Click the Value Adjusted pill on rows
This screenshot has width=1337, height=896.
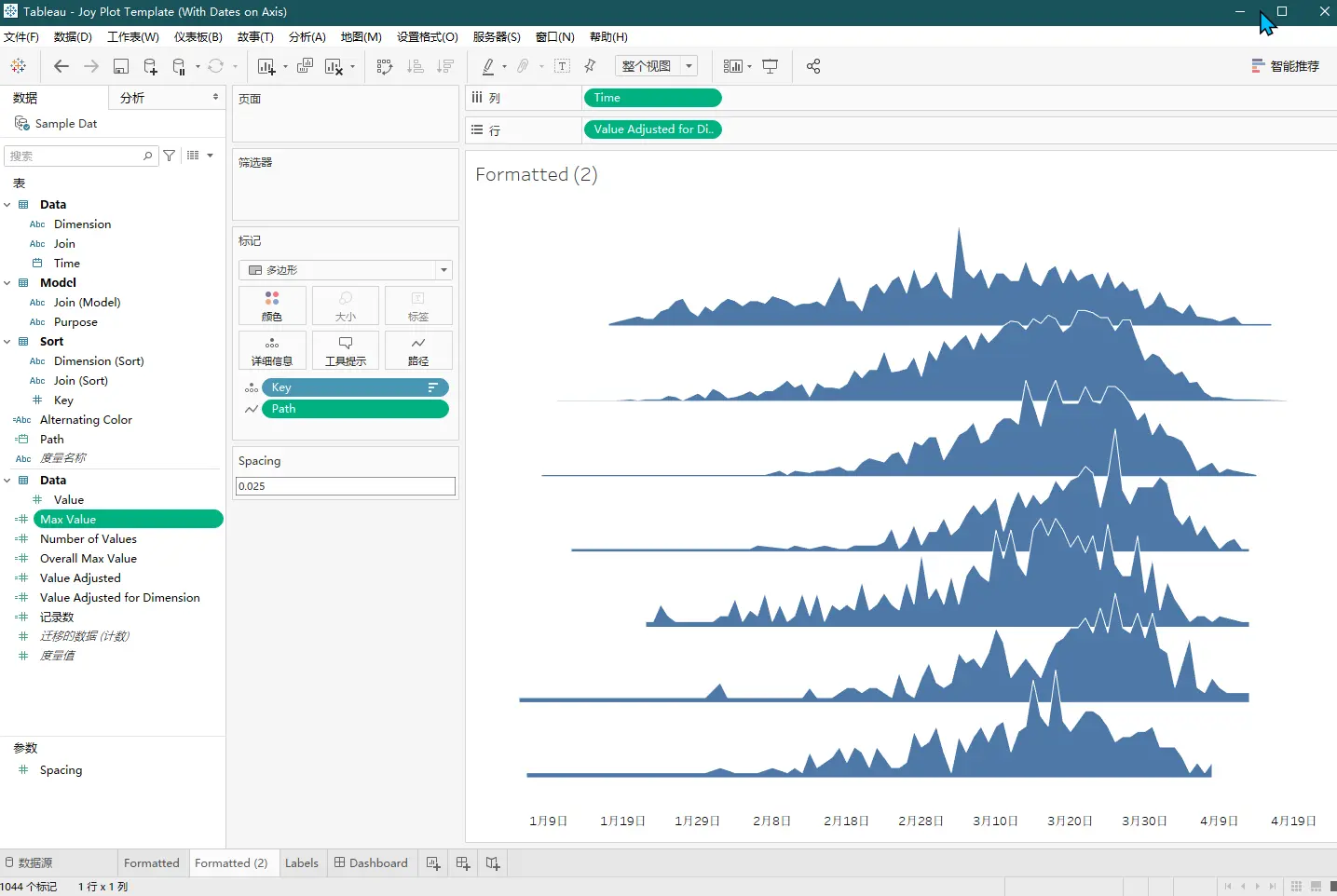tap(652, 129)
